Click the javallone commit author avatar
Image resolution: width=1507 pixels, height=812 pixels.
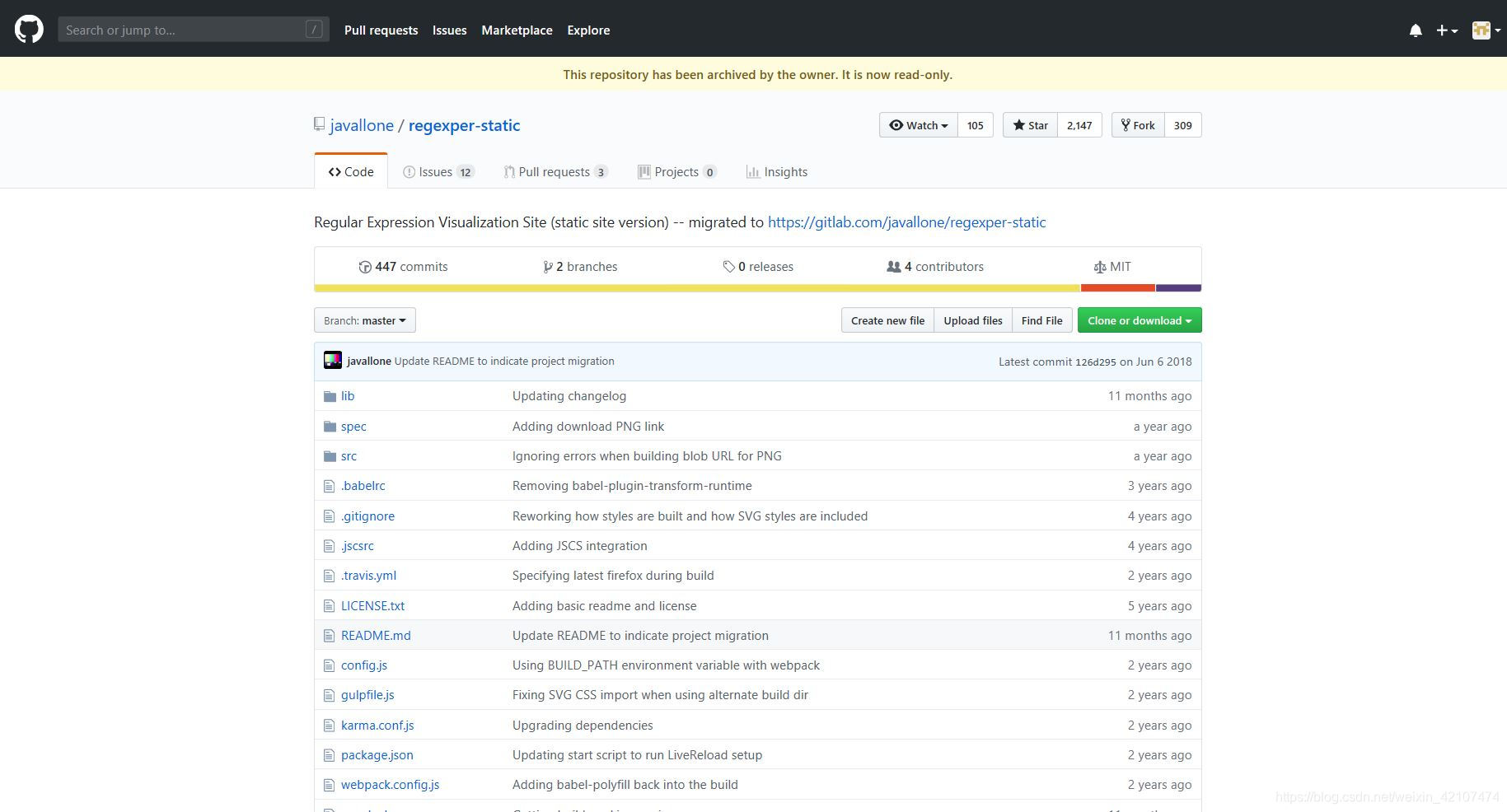tap(333, 361)
